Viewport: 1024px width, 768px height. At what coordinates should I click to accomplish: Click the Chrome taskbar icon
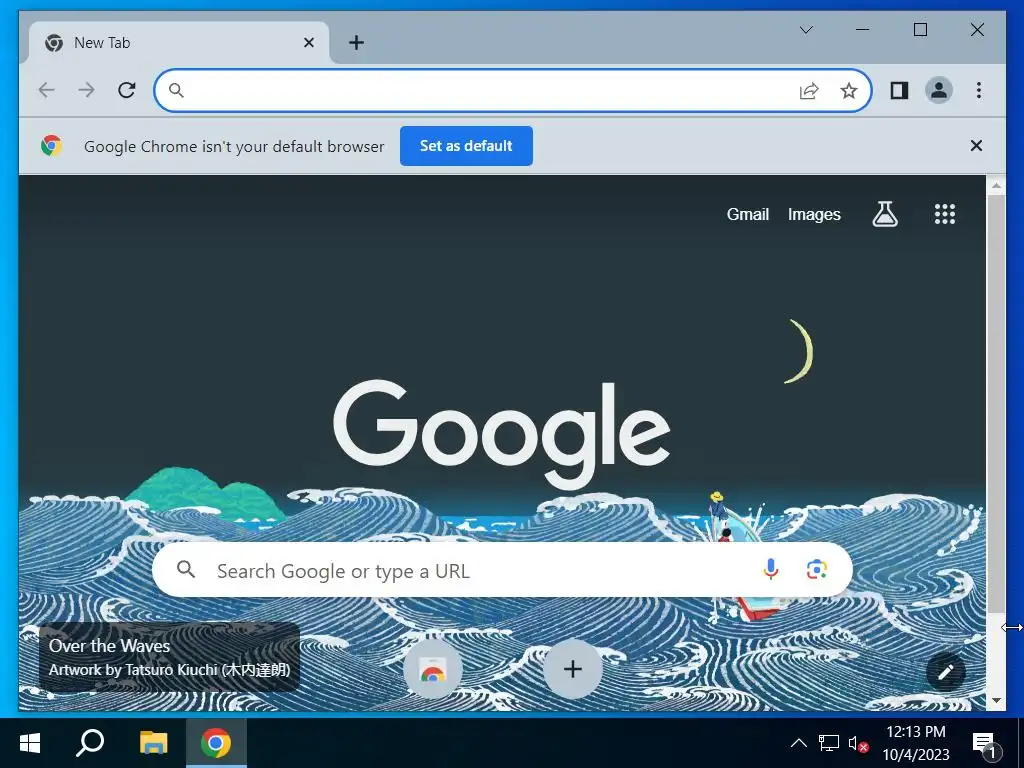coord(216,743)
